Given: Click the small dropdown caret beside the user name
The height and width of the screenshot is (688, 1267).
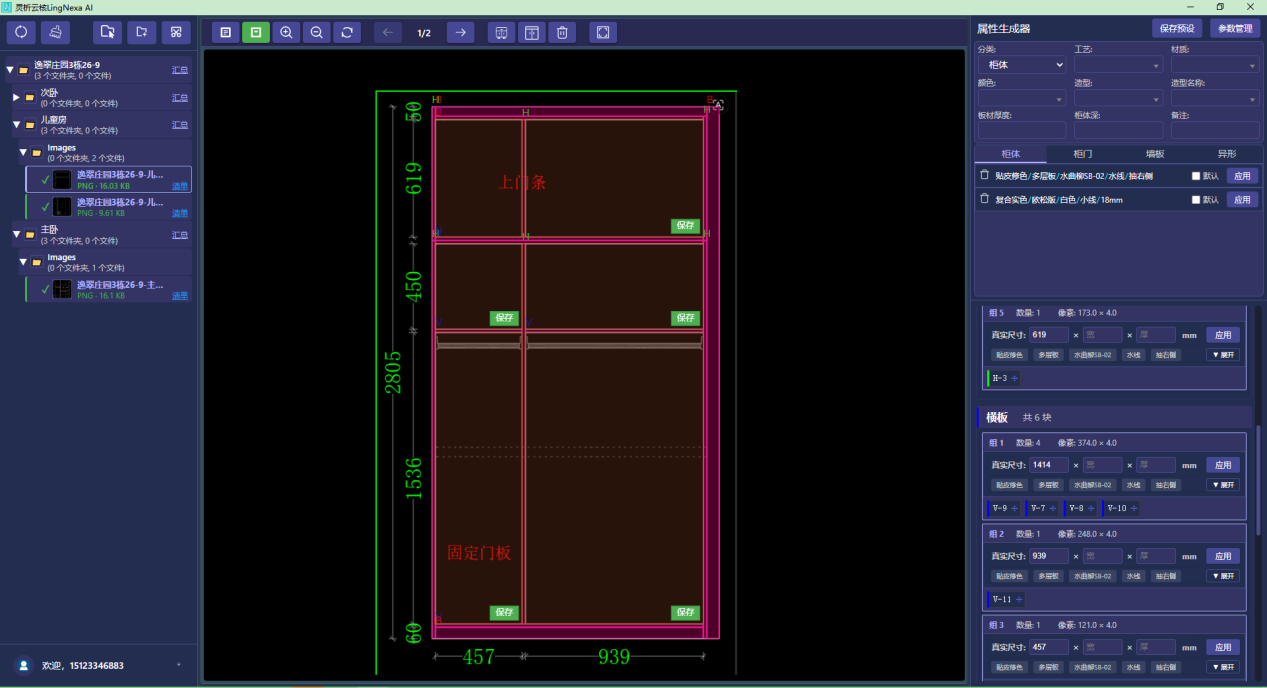Looking at the screenshot, I should click(179, 665).
